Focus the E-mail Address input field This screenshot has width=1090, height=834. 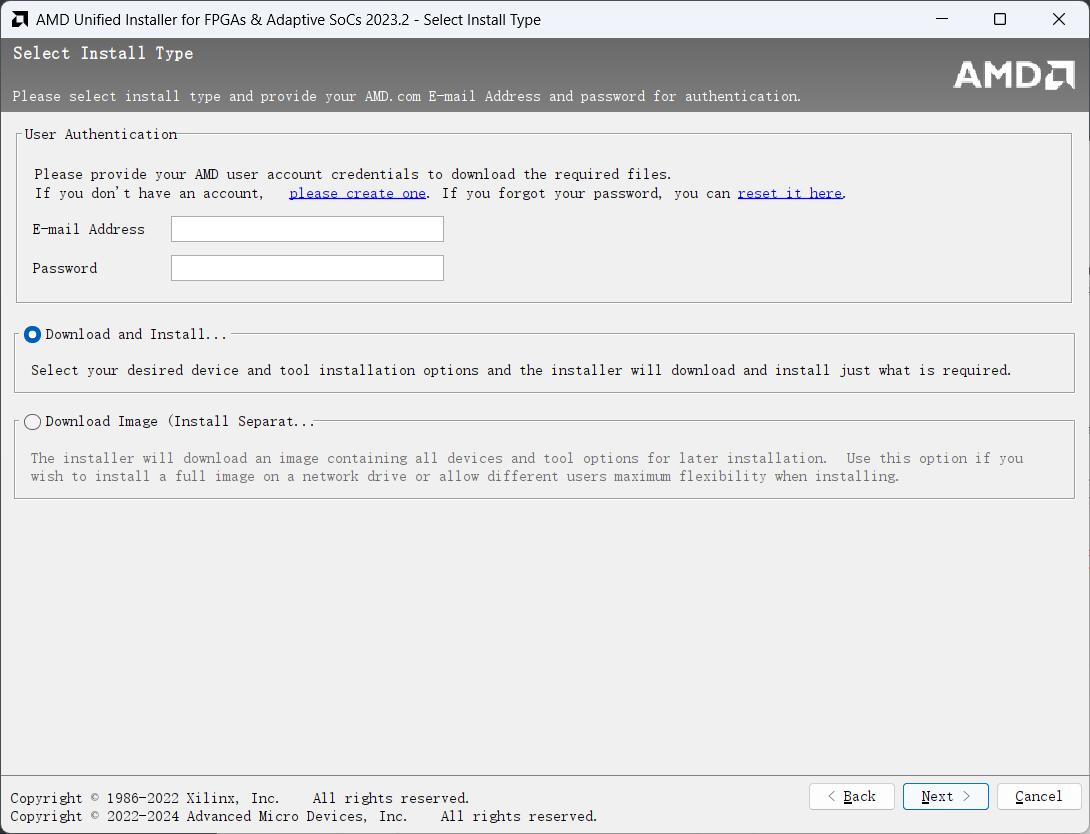pyautogui.click(x=307, y=229)
